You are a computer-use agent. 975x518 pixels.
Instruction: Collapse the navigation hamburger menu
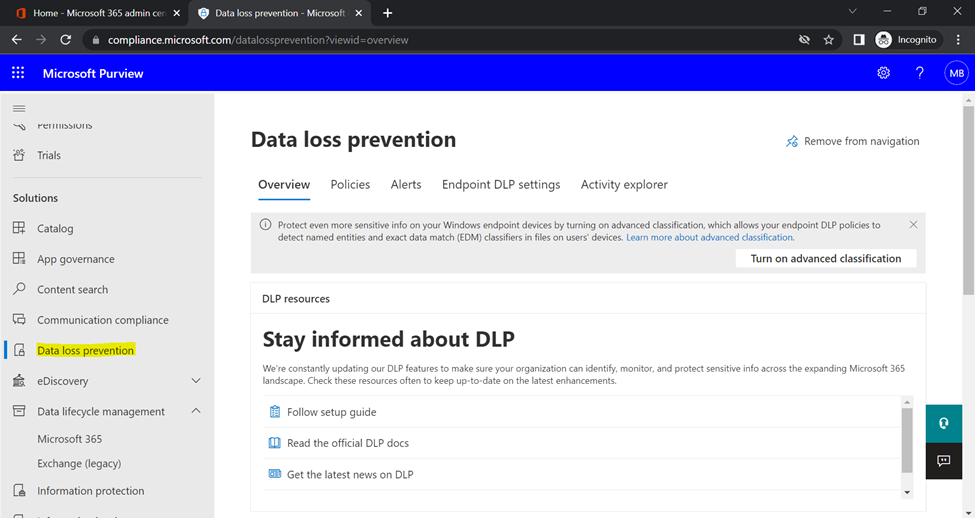pyautogui.click(x=19, y=108)
